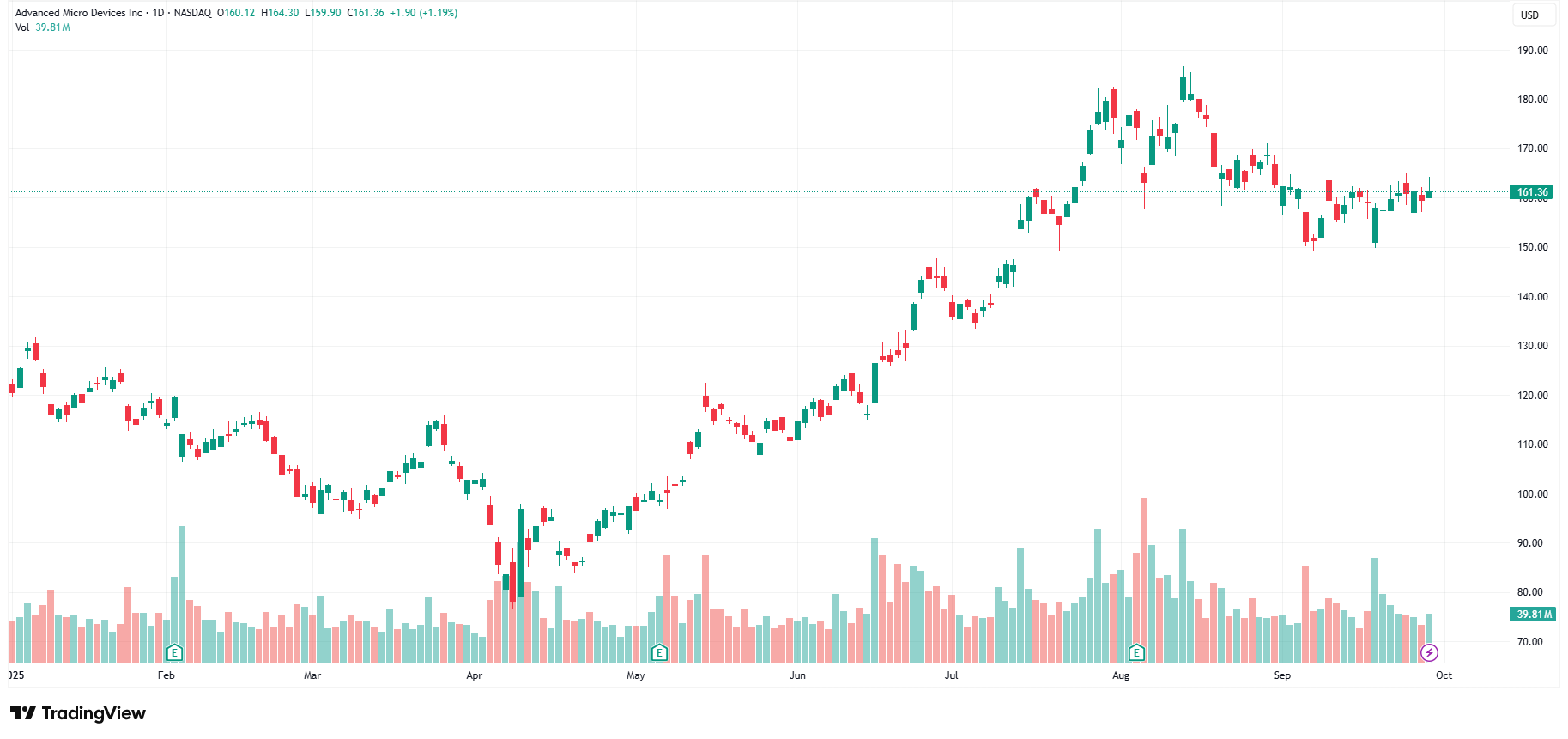Click the TradingView logo
This screenshot has height=739, width=1568.
coord(78,713)
